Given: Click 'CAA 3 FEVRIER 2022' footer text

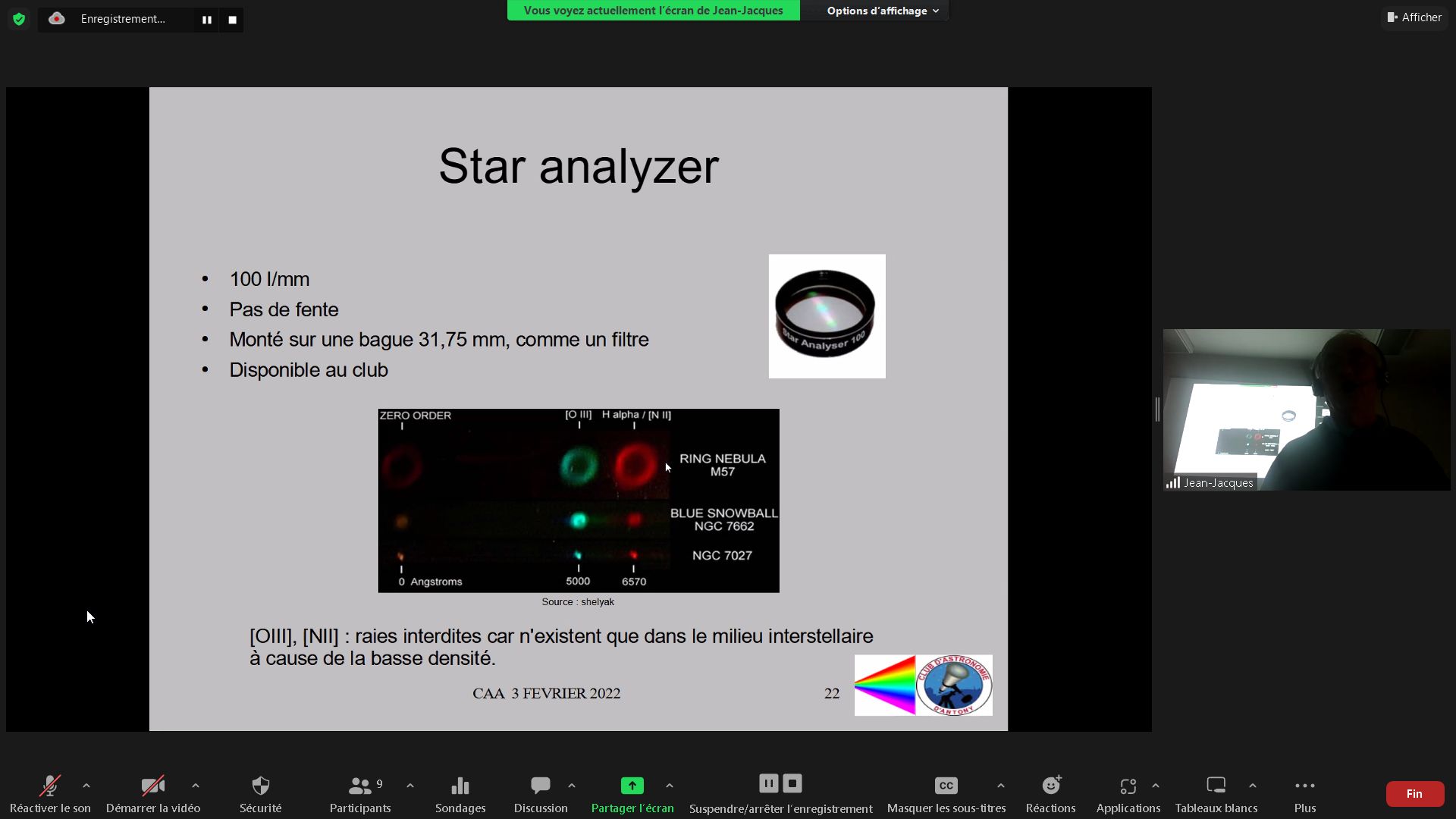Looking at the screenshot, I should [x=546, y=694].
